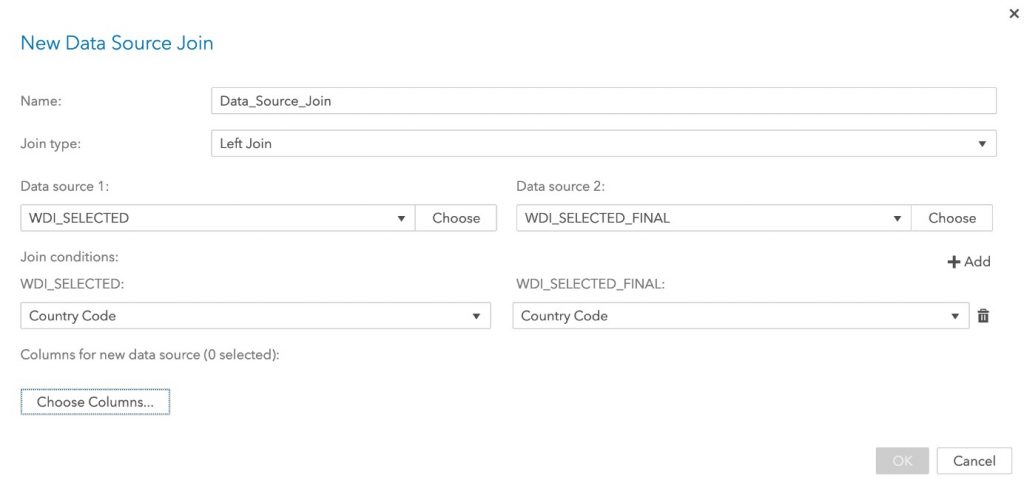The height and width of the screenshot is (486, 1024).
Task: Open the Join type dropdown arrow
Action: [982, 144]
